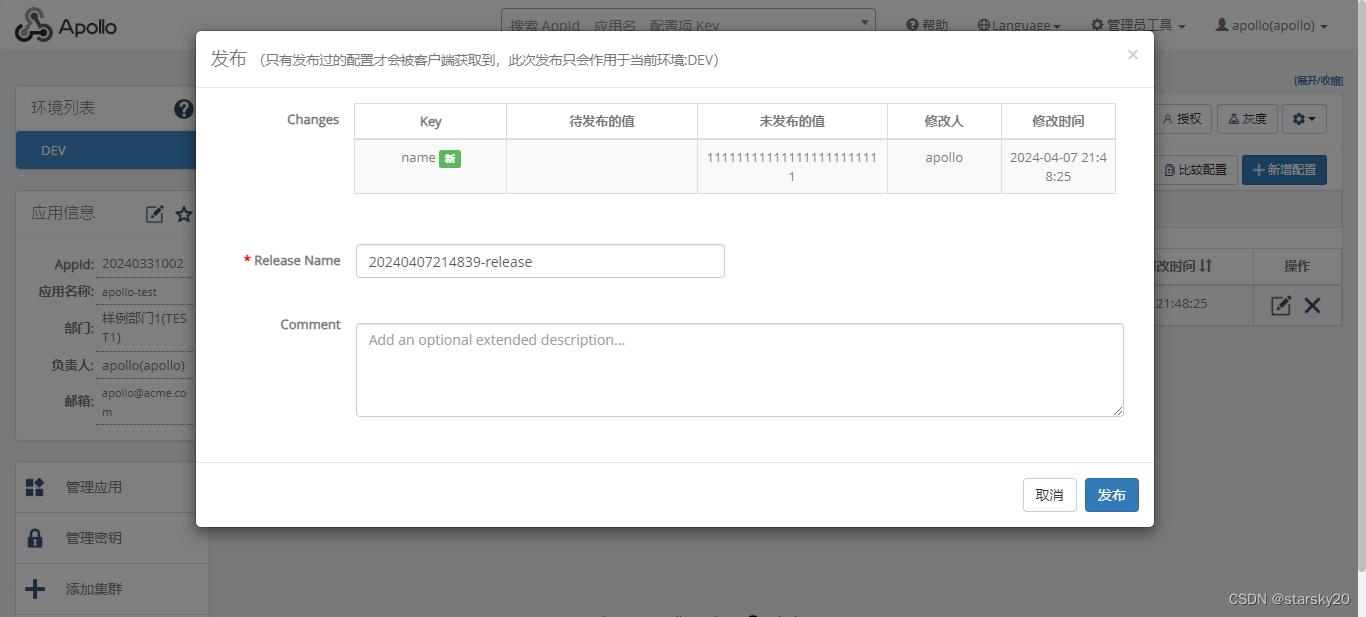Favorite the app with star icon
1366x617 pixels.
184,214
